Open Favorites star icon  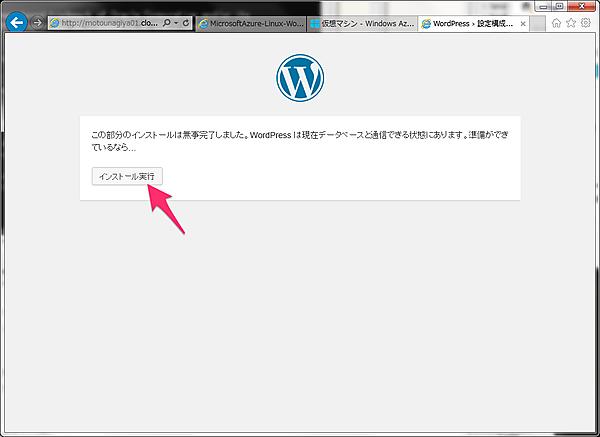pyautogui.click(x=571, y=23)
